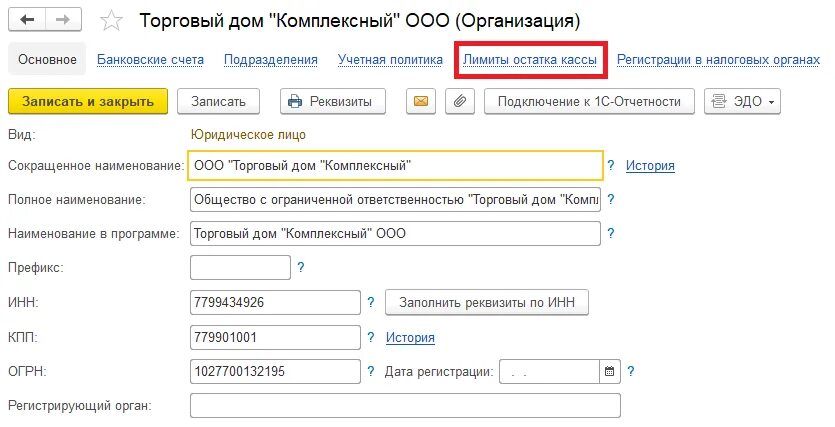Image resolution: width=835 pixels, height=427 pixels.
Task: Open История link next to КПП
Action: (x=410, y=338)
